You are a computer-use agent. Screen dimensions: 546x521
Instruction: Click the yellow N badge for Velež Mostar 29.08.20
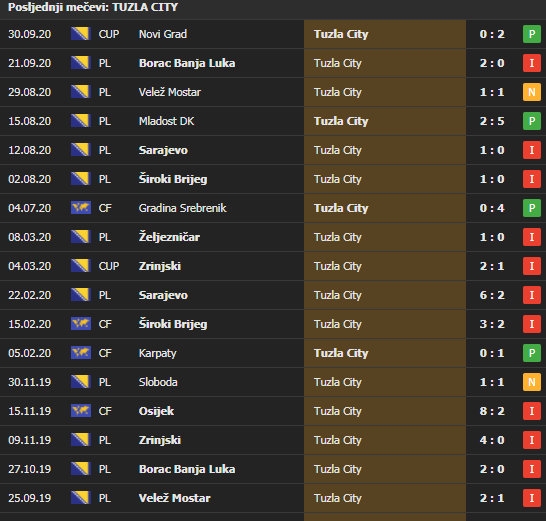tap(531, 92)
